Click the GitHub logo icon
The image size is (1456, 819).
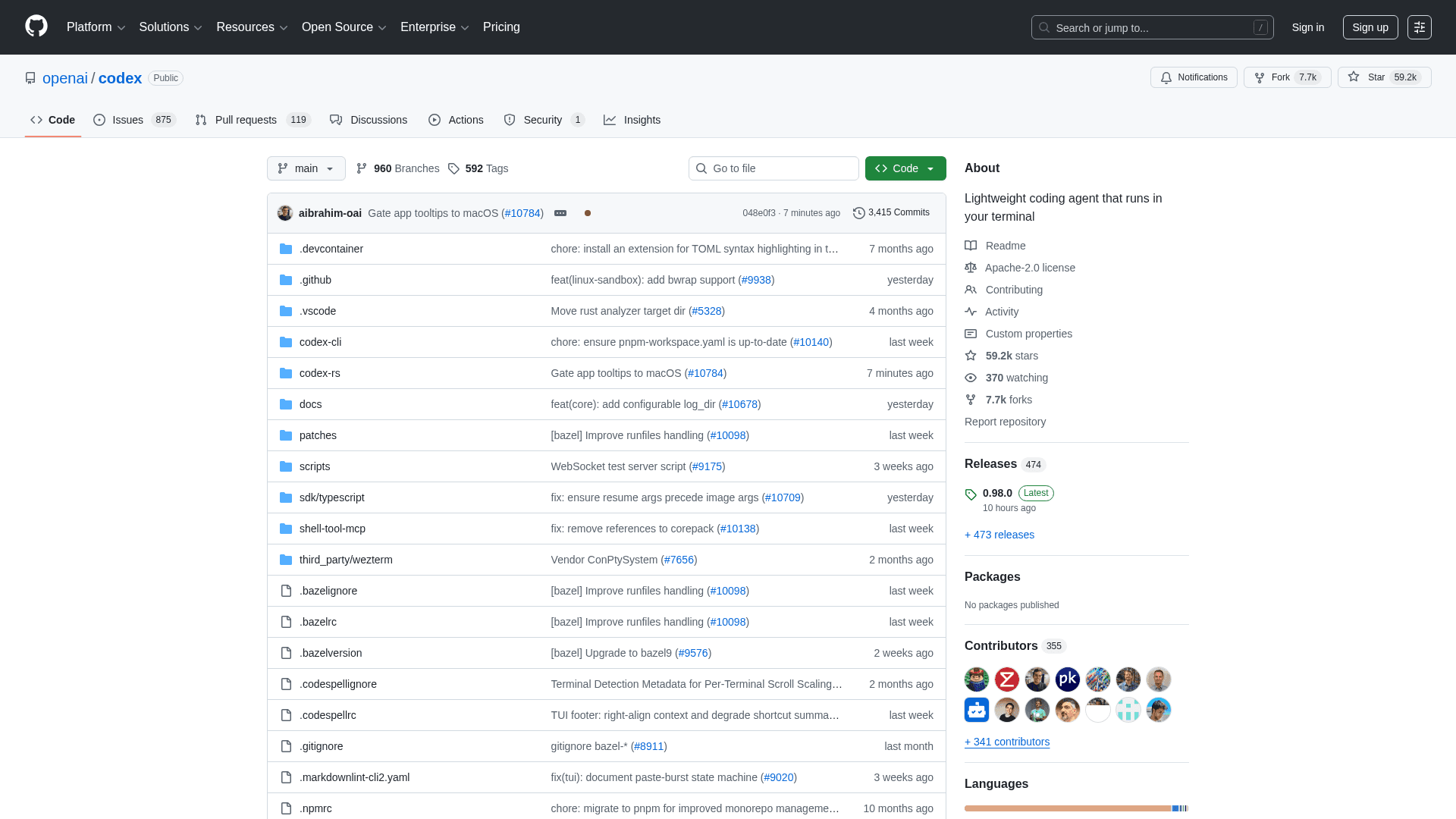pyautogui.click(x=36, y=27)
